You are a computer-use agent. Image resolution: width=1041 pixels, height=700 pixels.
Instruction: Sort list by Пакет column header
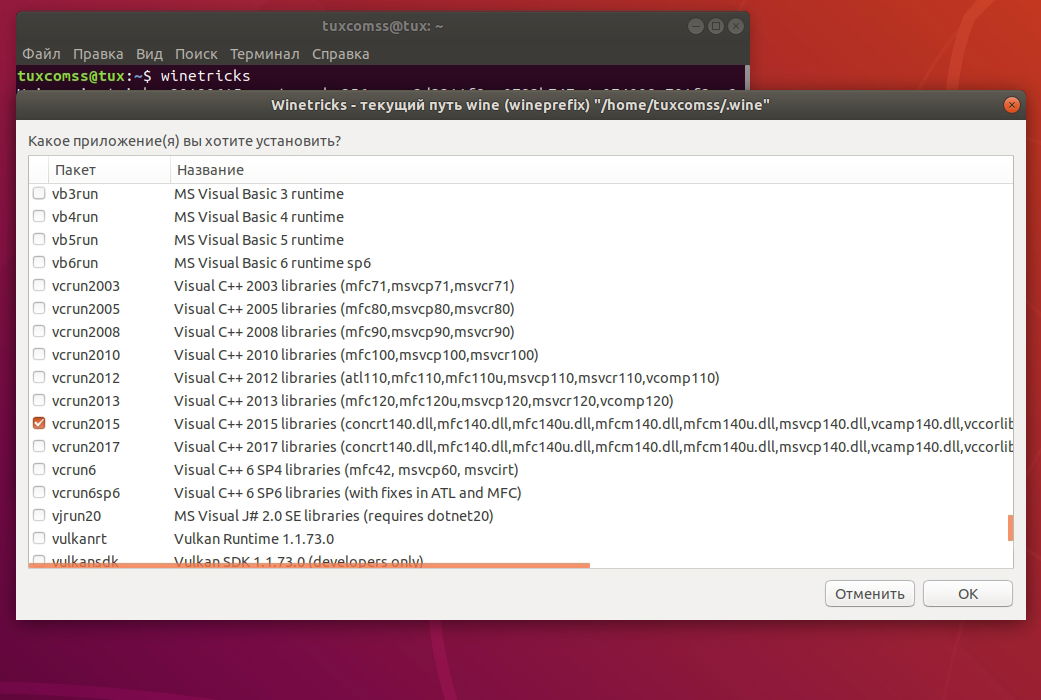point(109,170)
